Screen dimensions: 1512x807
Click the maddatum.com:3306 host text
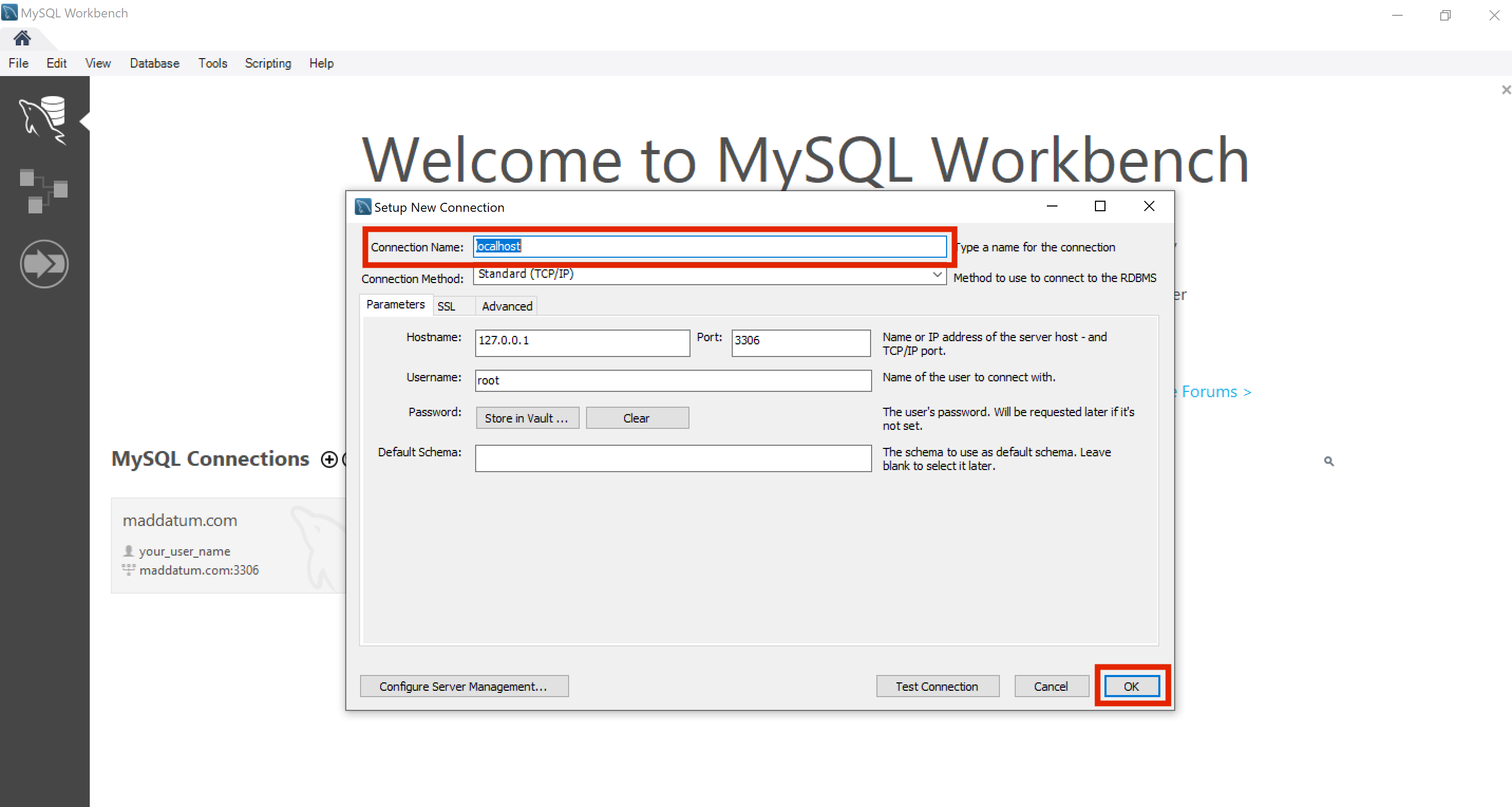click(199, 570)
